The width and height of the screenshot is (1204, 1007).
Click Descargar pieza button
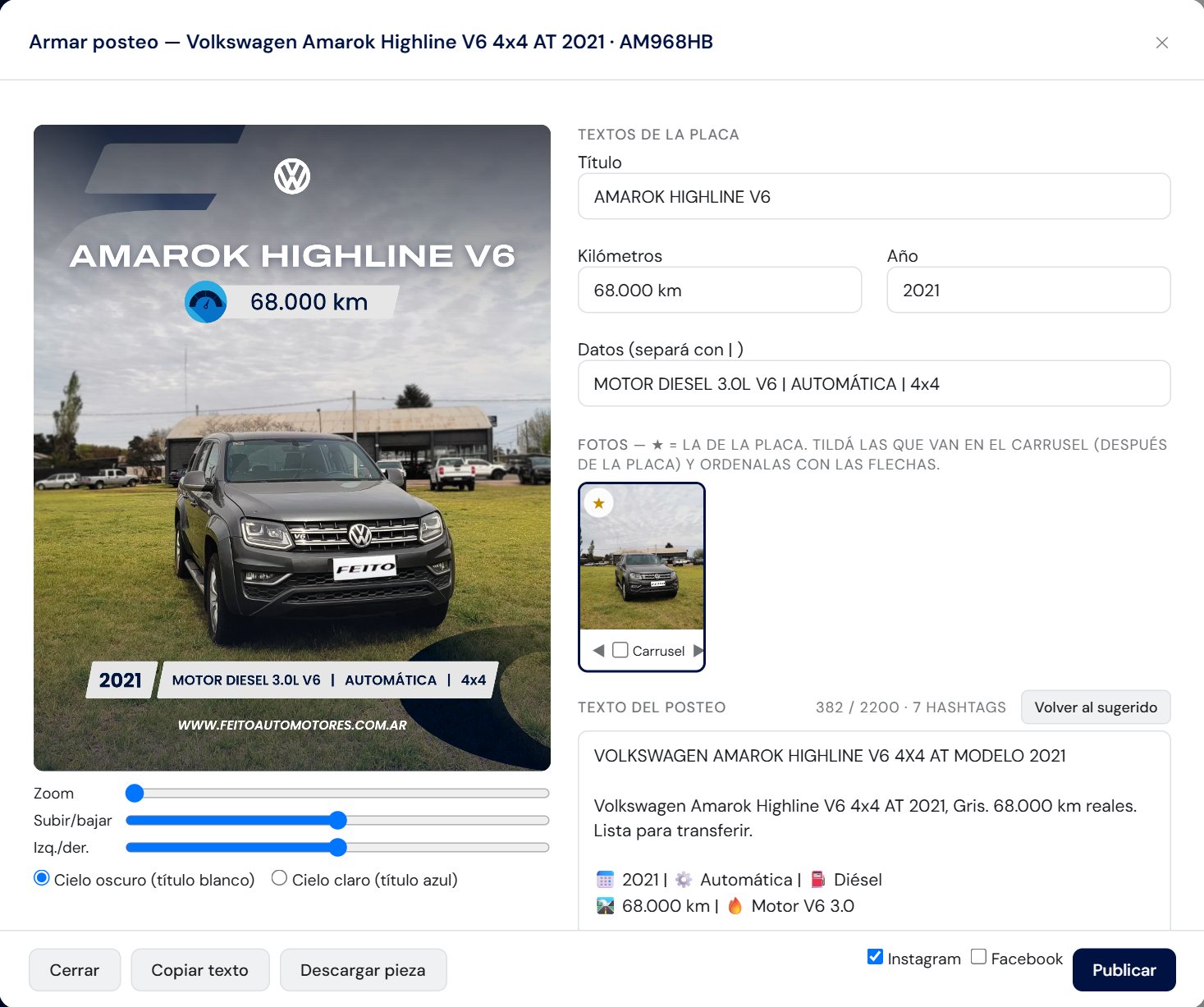click(363, 970)
